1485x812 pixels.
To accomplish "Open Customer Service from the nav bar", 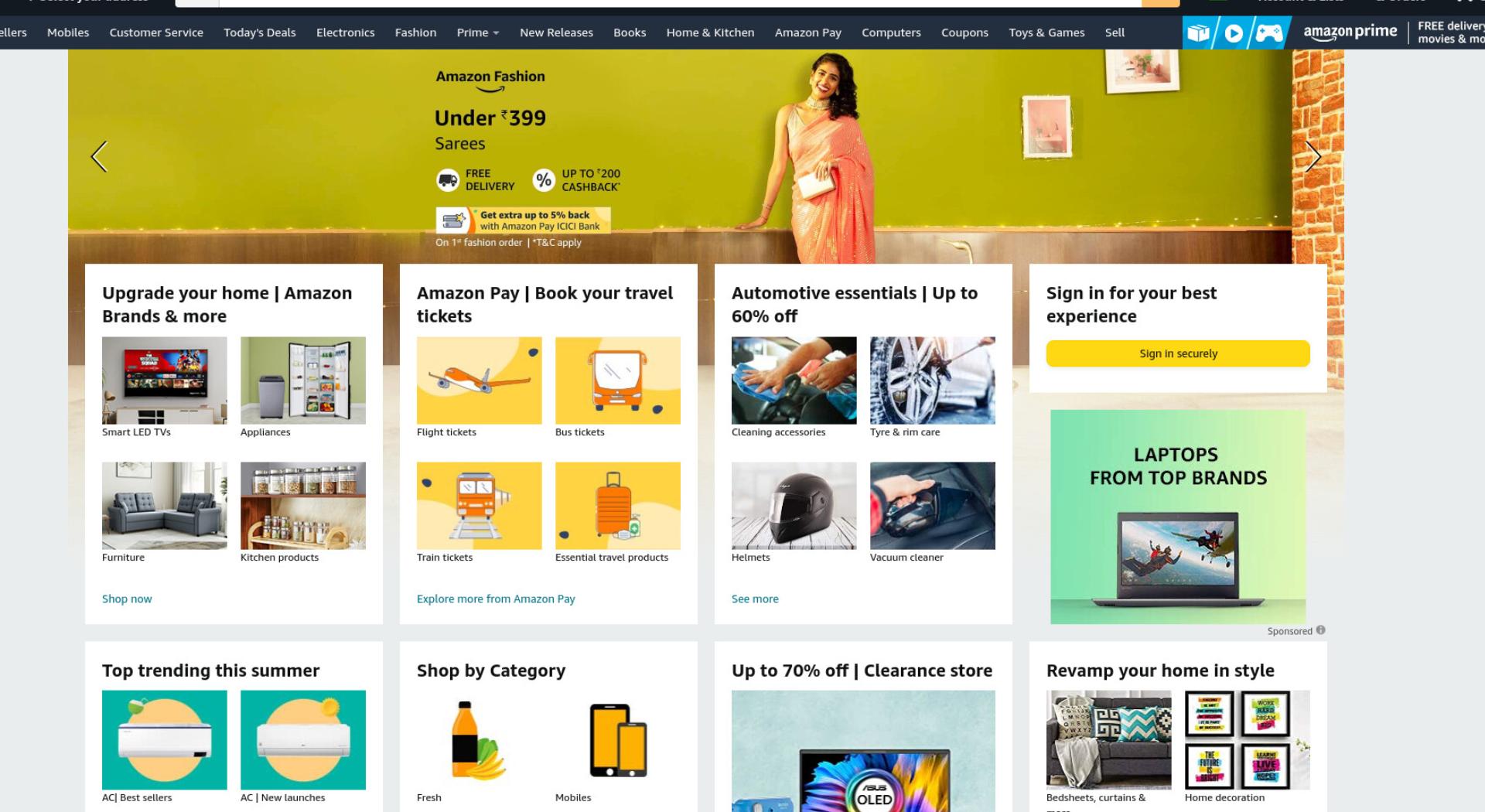I will (156, 32).
